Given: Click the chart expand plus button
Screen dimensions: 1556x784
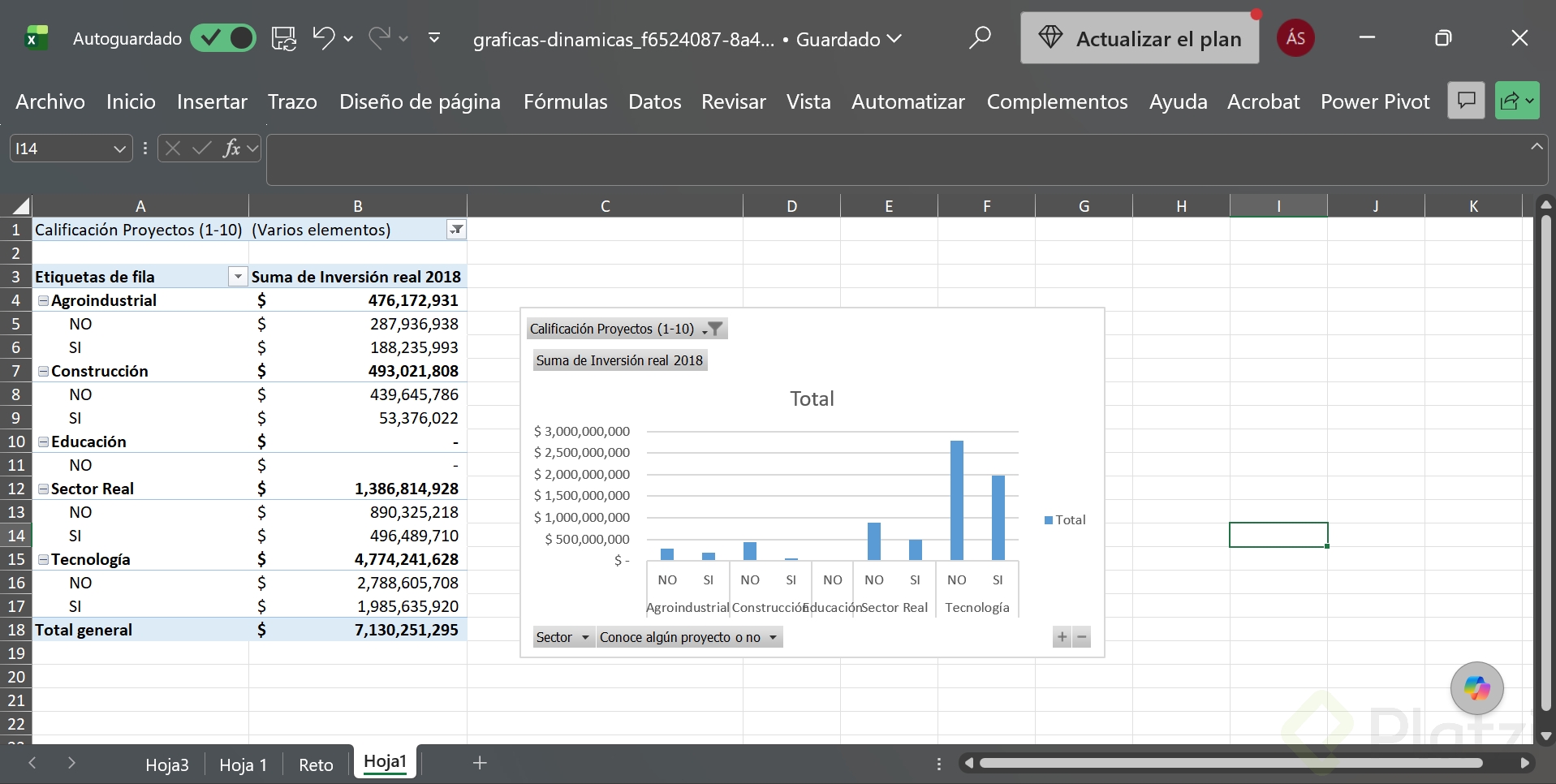Looking at the screenshot, I should [x=1062, y=637].
